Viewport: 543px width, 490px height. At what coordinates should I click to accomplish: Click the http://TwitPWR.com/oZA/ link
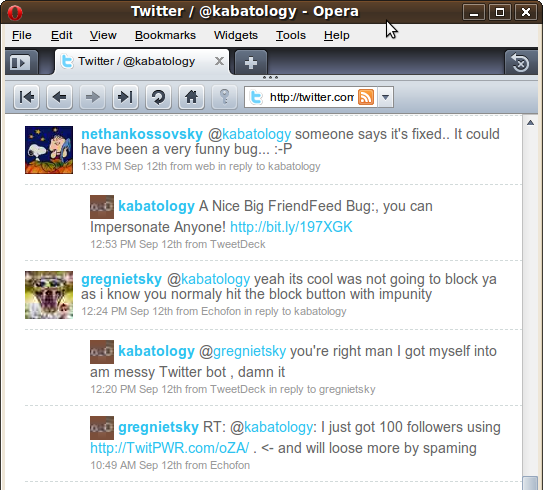(169, 448)
